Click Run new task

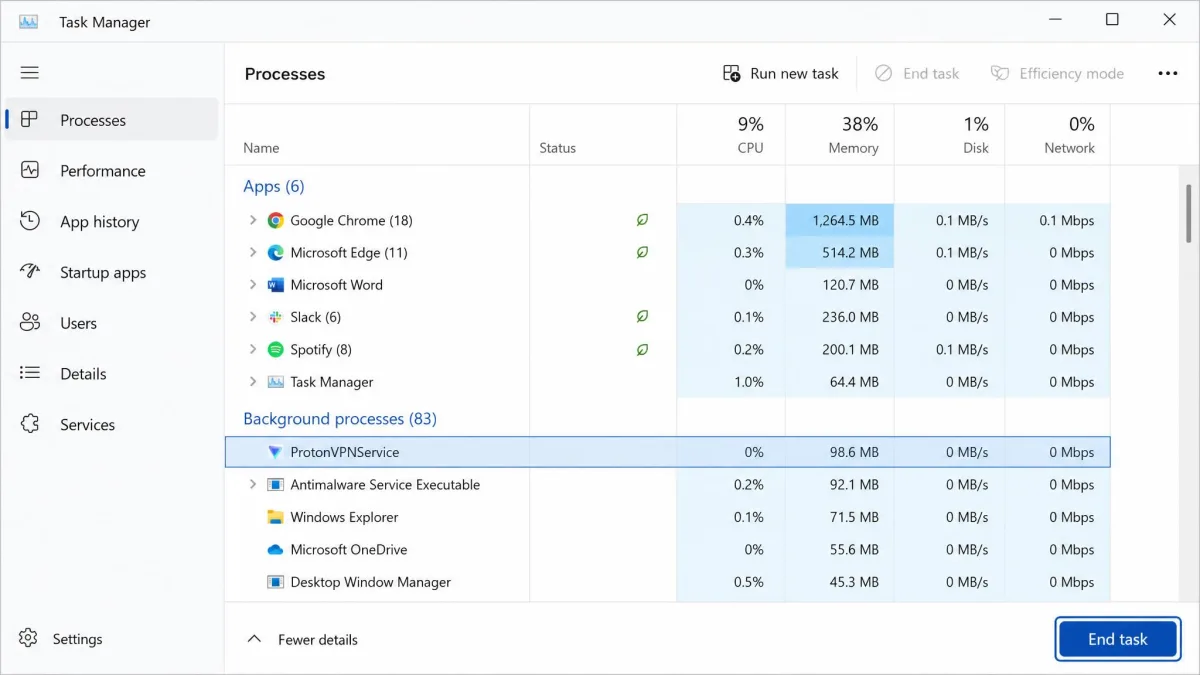coord(781,73)
